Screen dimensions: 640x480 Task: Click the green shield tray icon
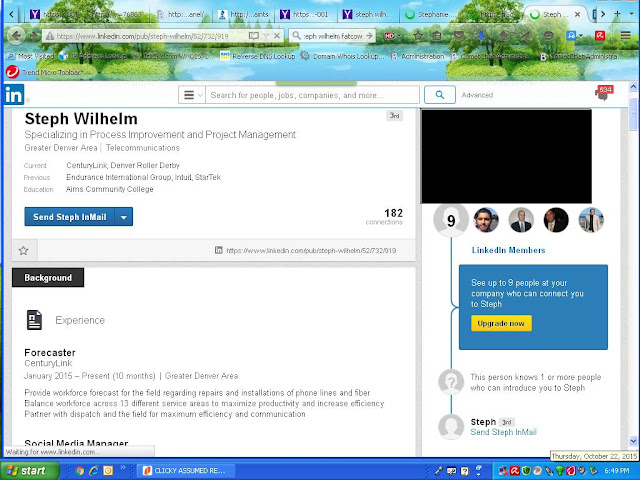526,471
